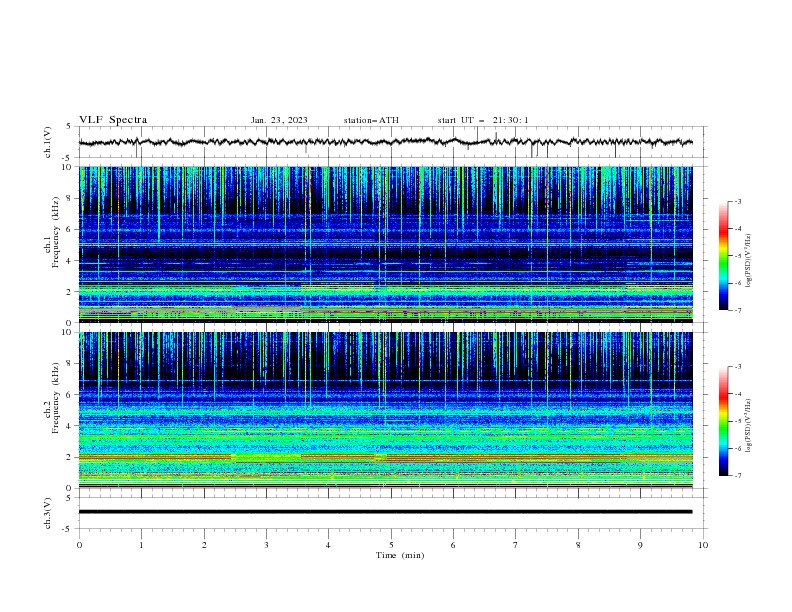Click the "ch.1 Frequency (kHz)" axis label
This screenshot has height=612, width=792.
pyautogui.click(x=52, y=232)
